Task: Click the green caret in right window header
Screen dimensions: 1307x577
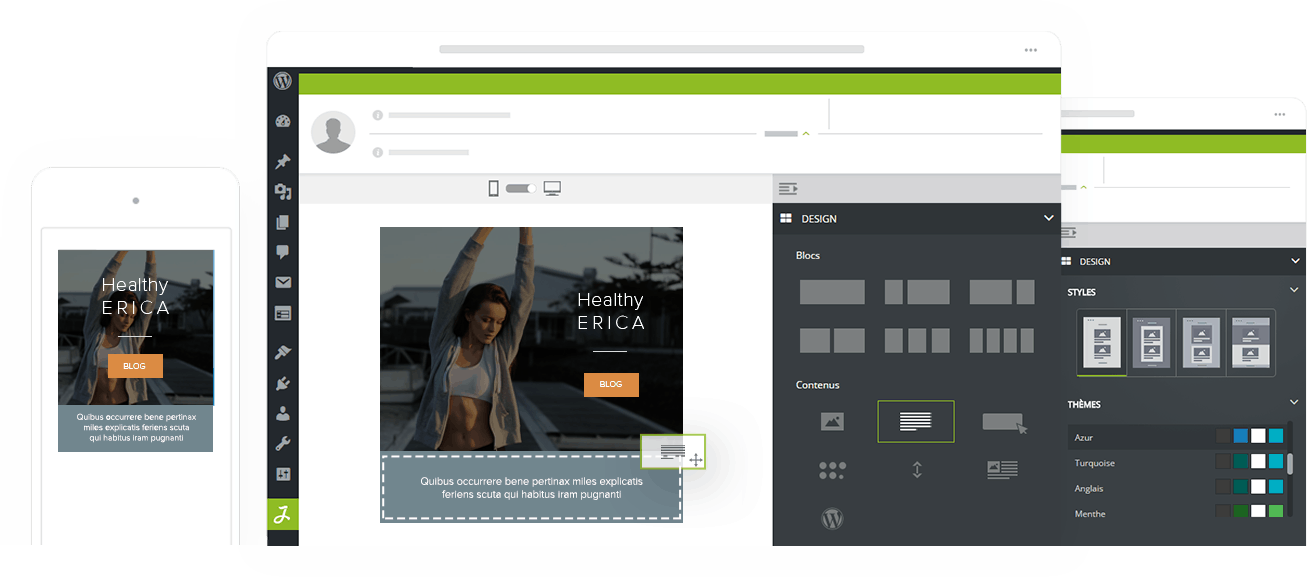Action: point(1083,187)
